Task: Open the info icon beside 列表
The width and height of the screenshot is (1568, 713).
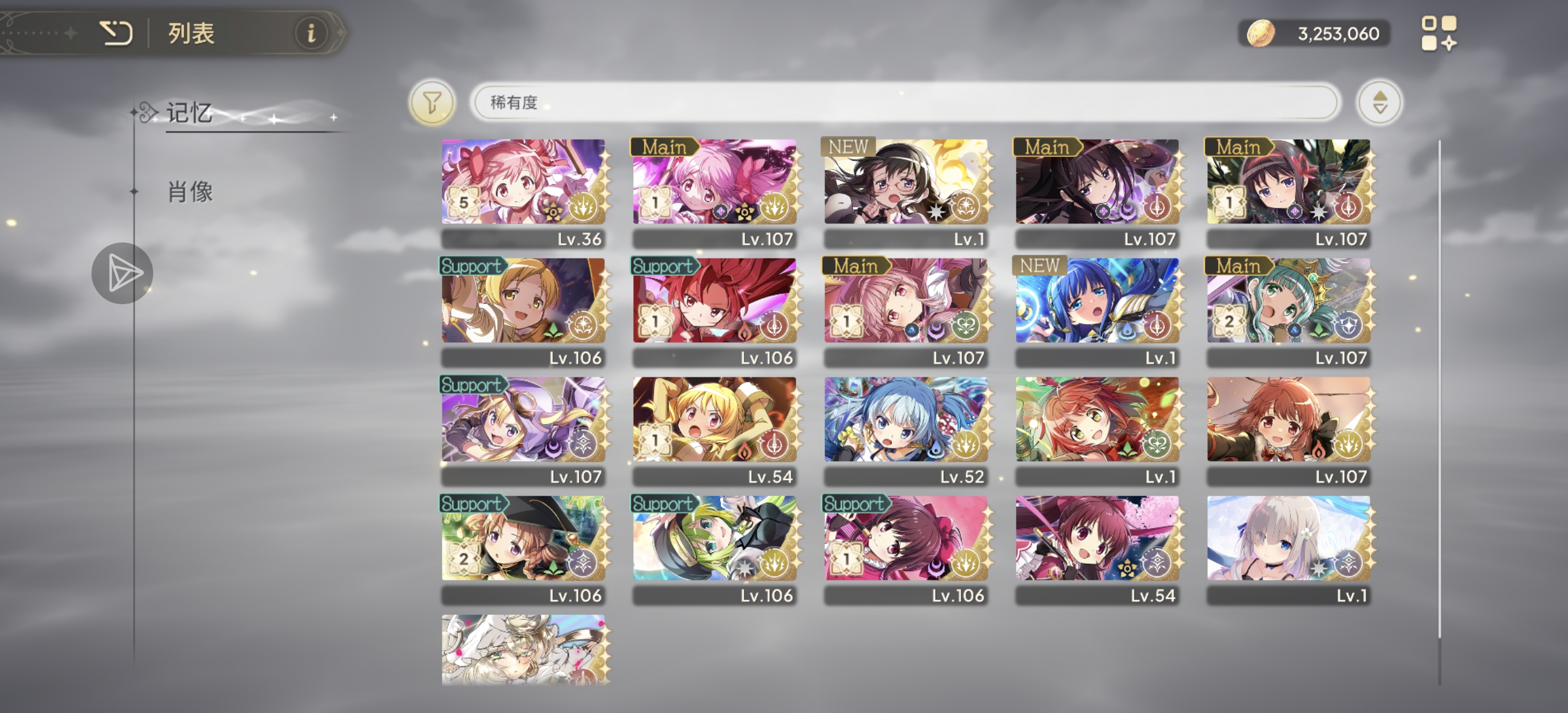Action: click(312, 33)
